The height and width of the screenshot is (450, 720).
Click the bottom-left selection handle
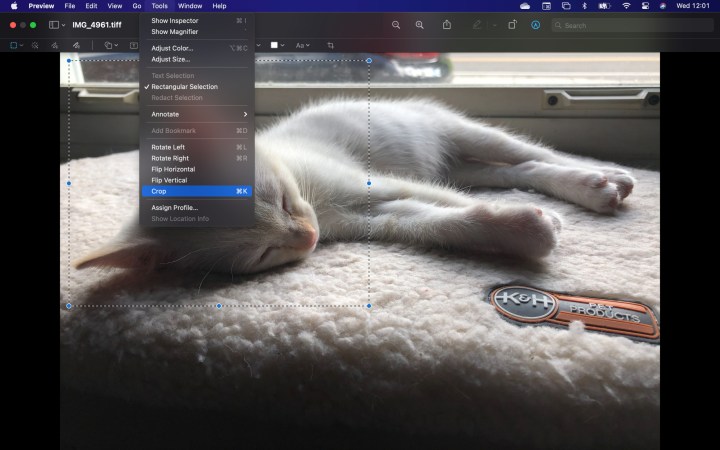[69, 306]
